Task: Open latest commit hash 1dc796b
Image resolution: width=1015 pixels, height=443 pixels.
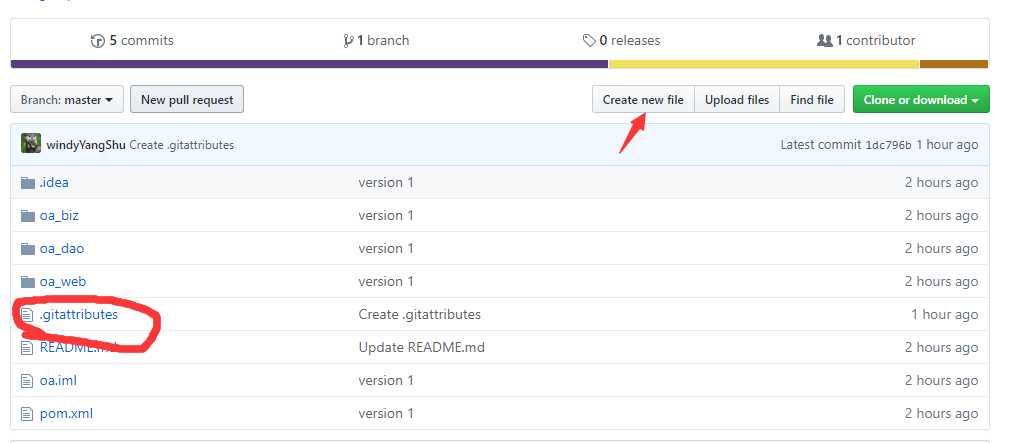Action: 888,145
